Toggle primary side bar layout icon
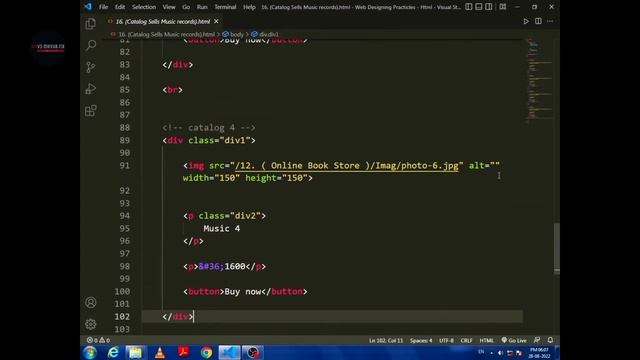 tap(469, 7)
